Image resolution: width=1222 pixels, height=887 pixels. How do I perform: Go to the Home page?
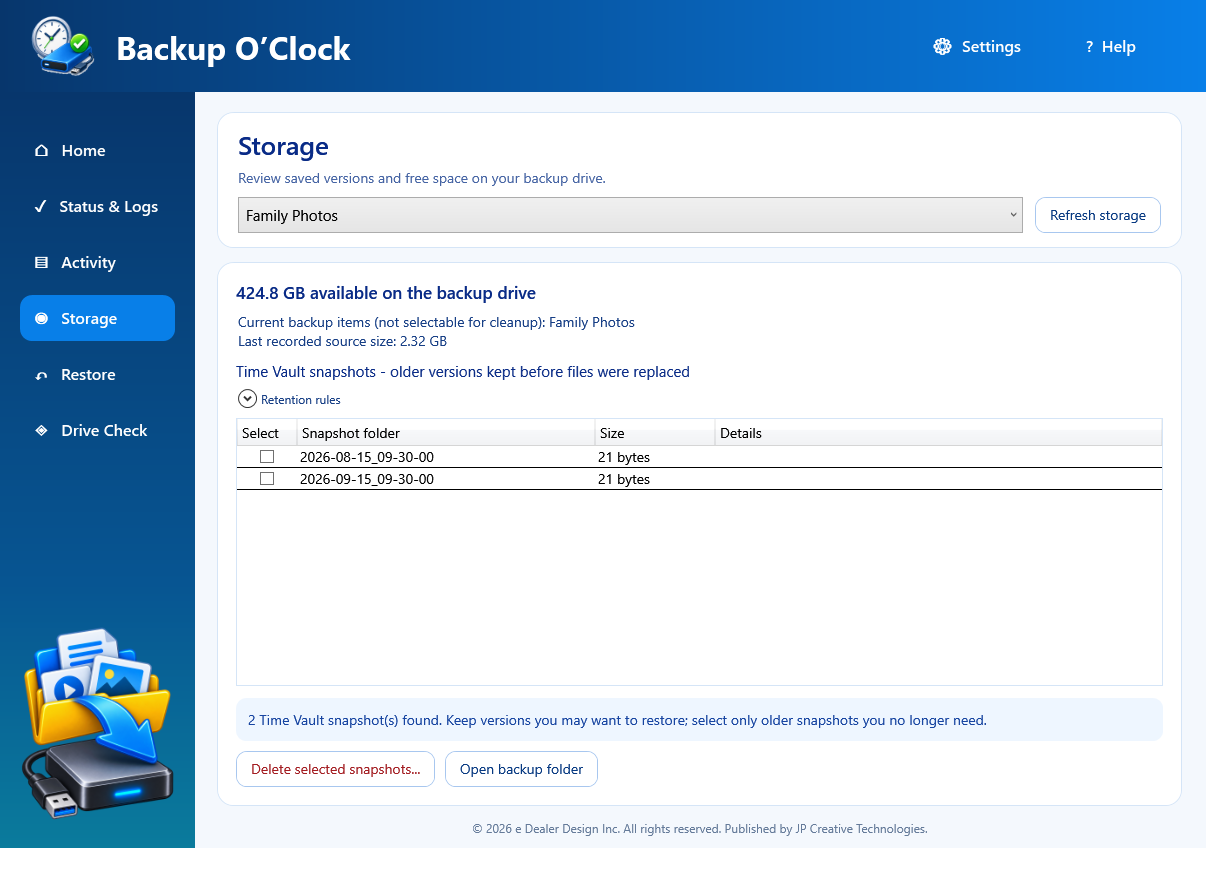click(97, 151)
